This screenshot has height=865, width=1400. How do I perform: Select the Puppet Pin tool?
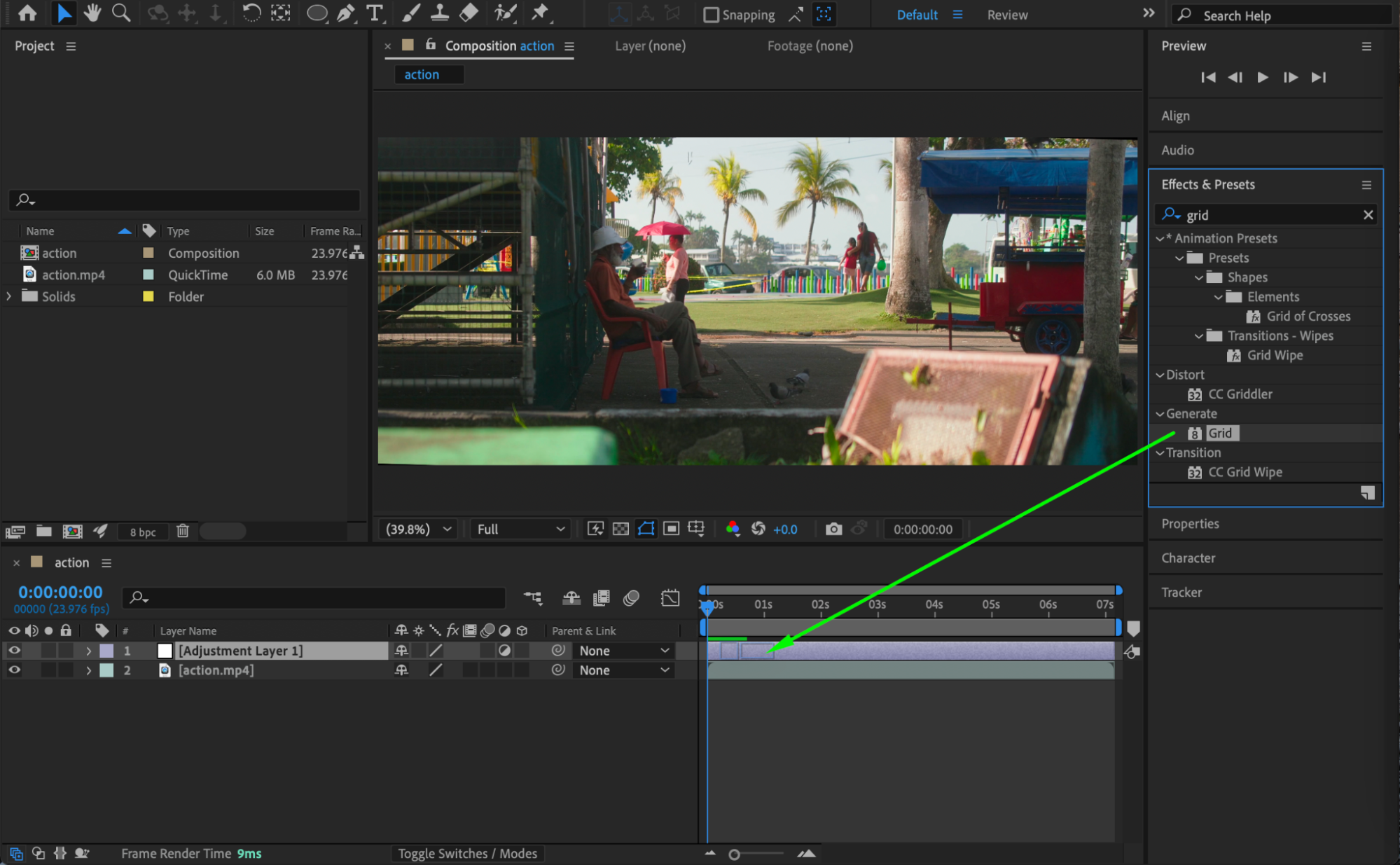coord(540,13)
